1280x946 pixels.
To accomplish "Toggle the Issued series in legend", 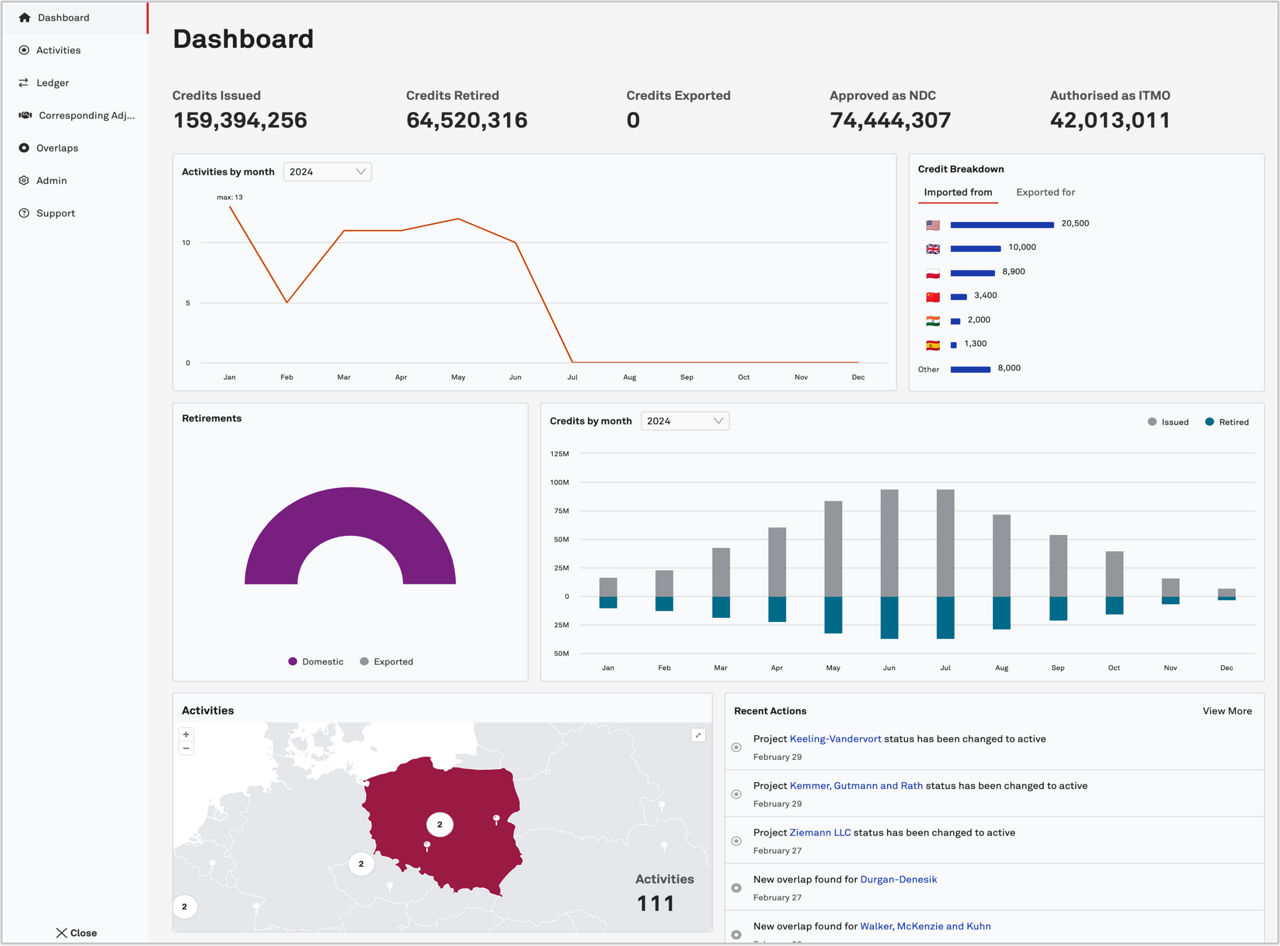I will (1168, 422).
